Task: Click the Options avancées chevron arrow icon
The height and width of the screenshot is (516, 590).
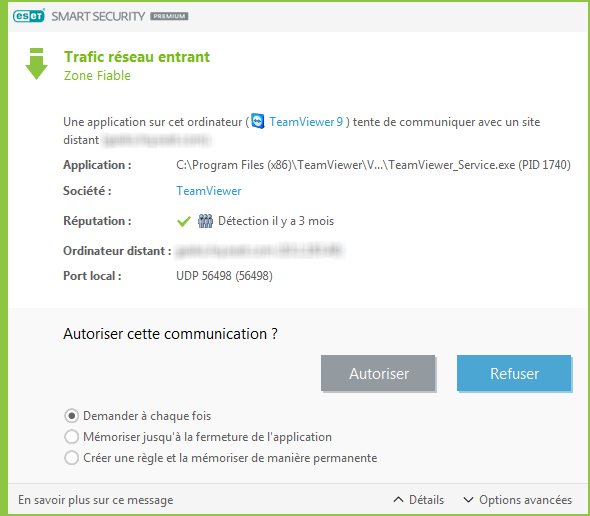Action: click(468, 499)
